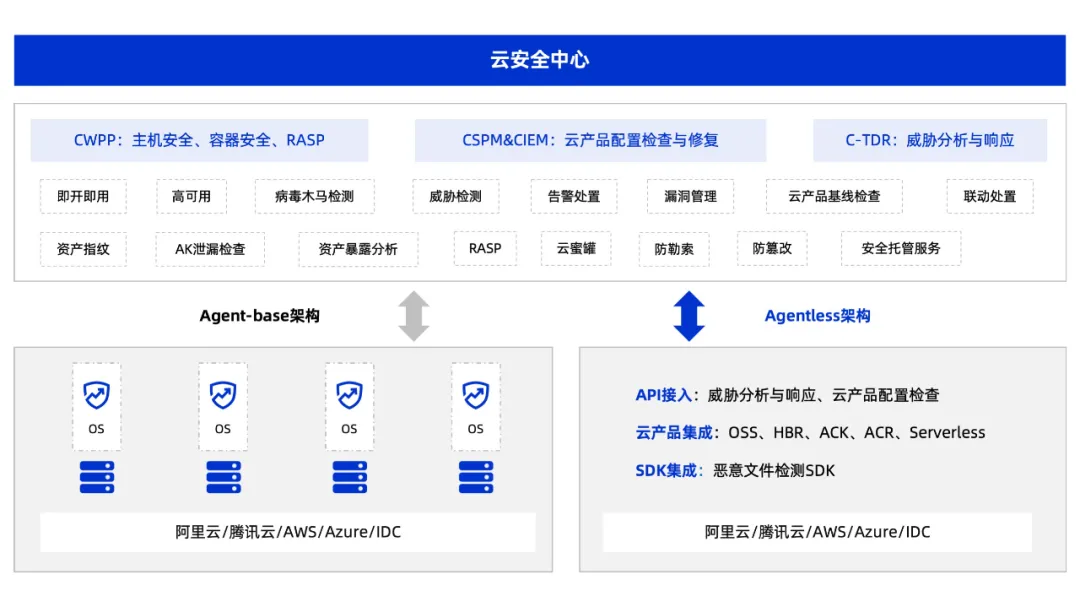Choose the 云蜜罐 box

(x=576, y=248)
